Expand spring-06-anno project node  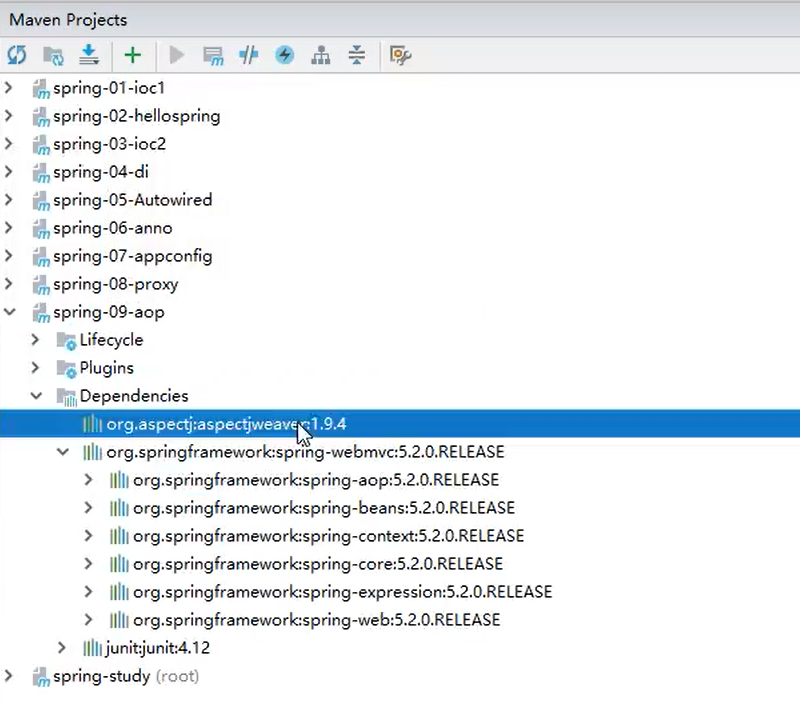[x=9, y=228]
